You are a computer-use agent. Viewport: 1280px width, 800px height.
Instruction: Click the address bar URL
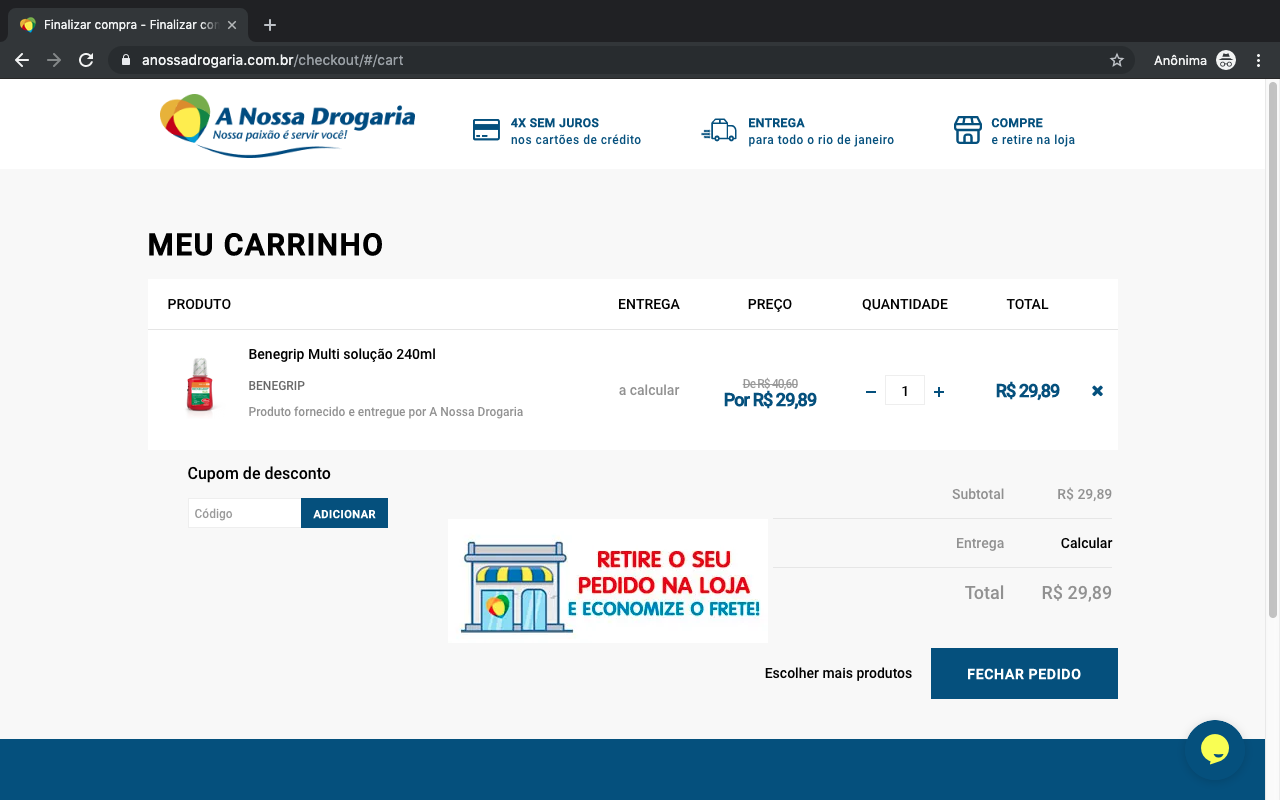coord(272,60)
